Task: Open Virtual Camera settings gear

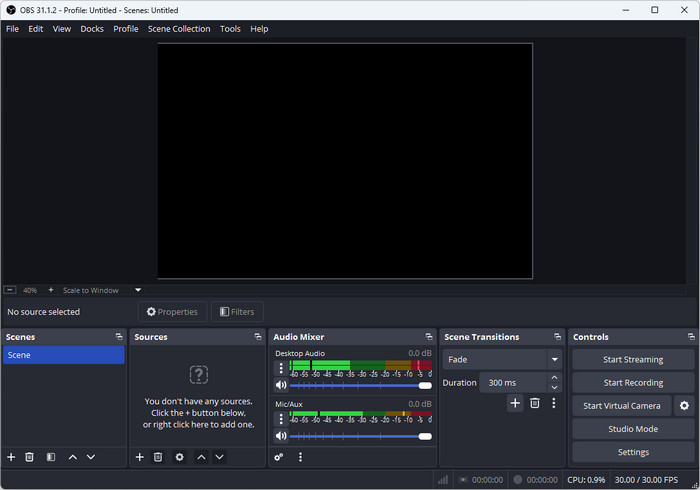Action: (x=684, y=406)
